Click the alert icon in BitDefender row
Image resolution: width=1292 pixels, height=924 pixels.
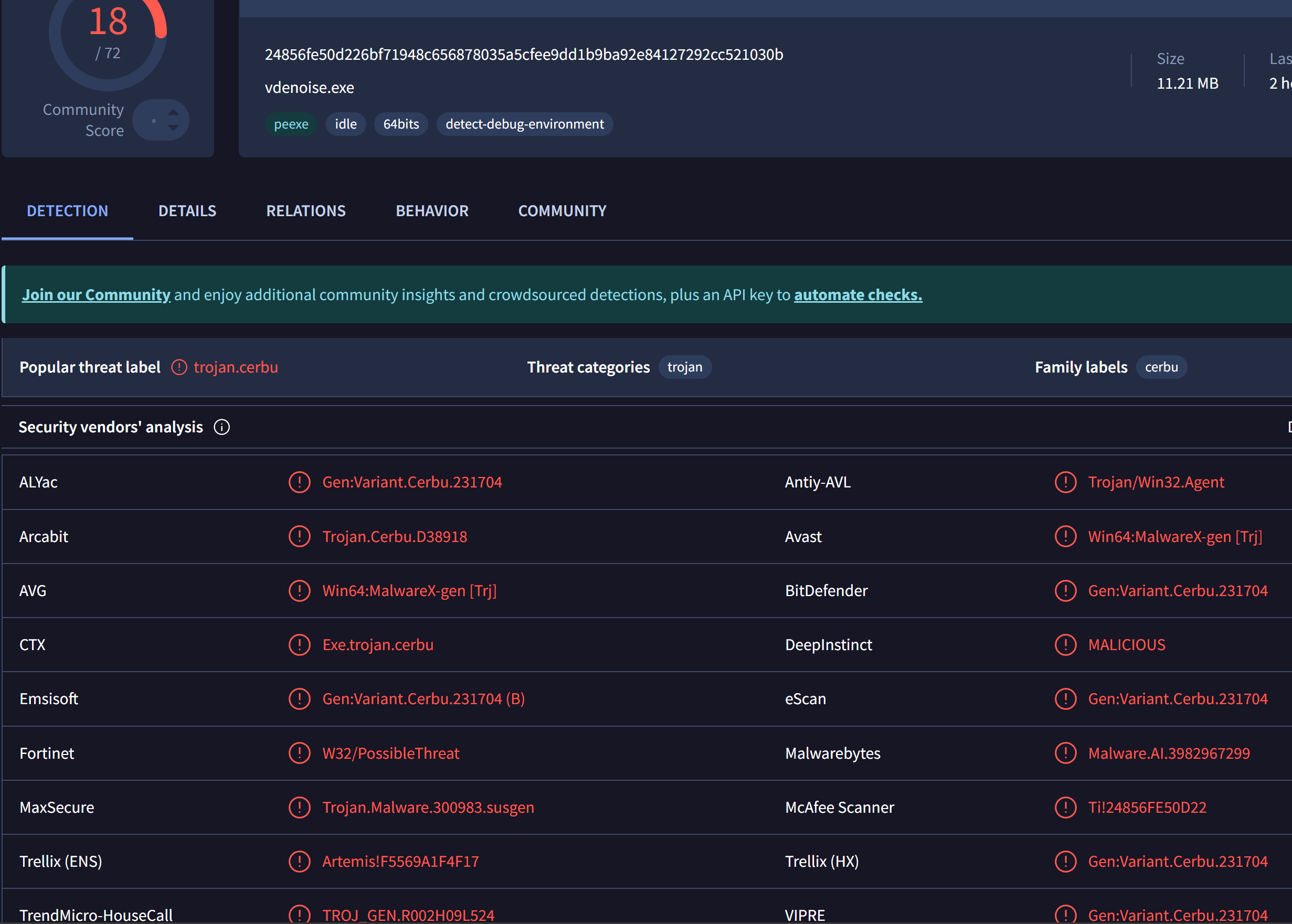pos(1066,591)
